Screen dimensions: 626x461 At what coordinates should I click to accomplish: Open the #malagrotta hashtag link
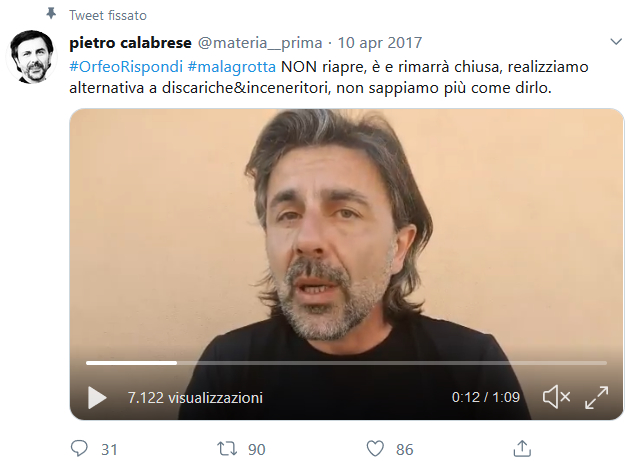tap(232, 67)
